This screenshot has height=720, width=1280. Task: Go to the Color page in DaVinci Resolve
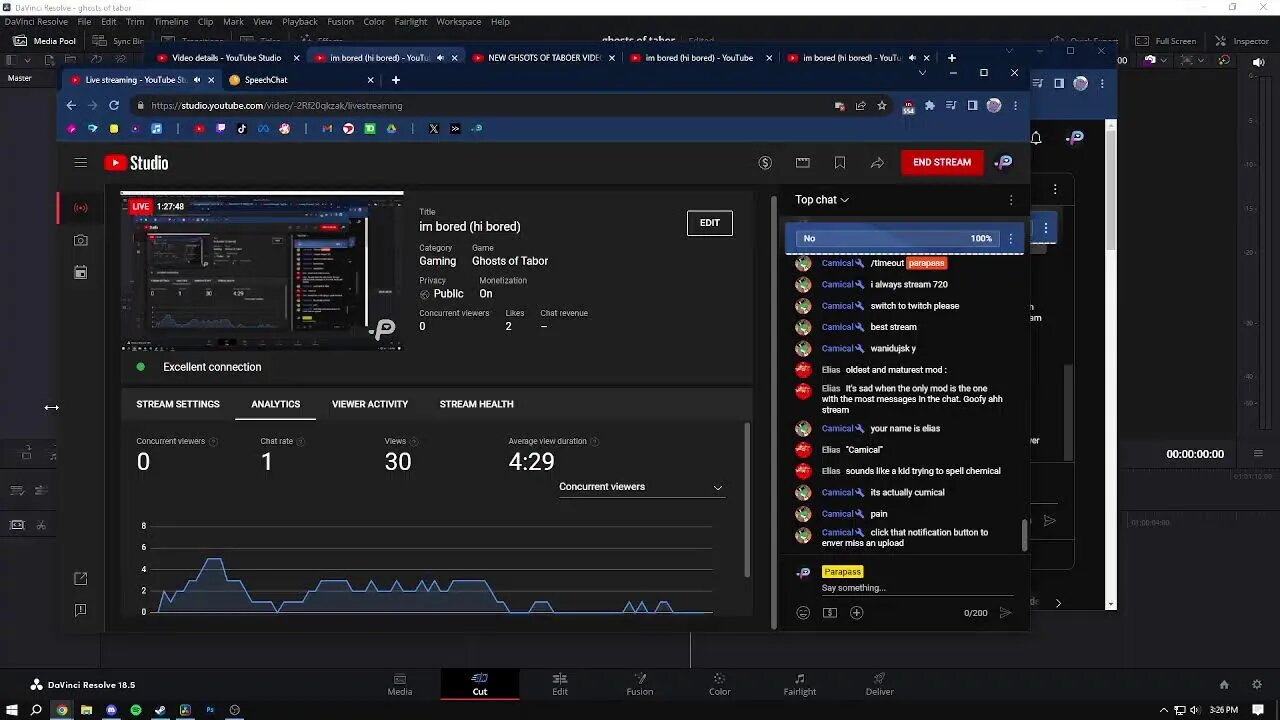(x=720, y=684)
